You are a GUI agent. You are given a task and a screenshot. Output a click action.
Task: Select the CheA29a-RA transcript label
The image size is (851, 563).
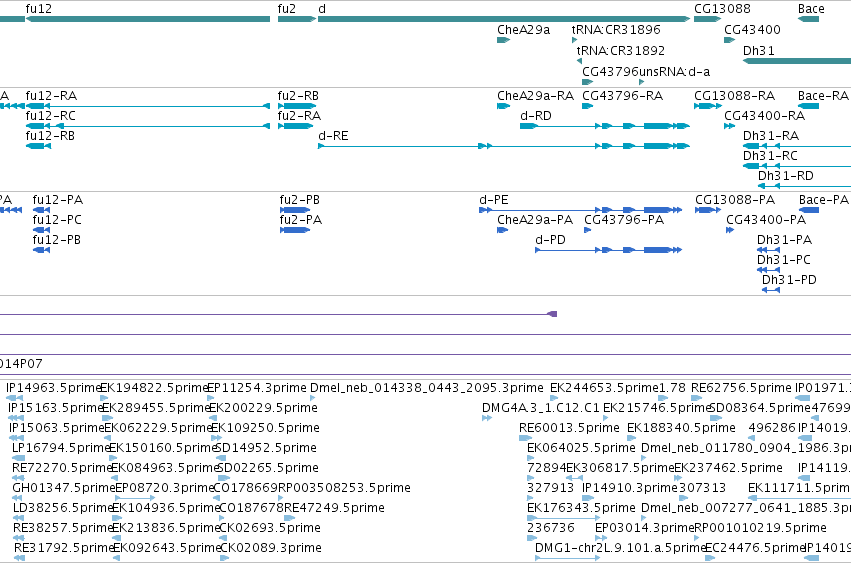535,96
